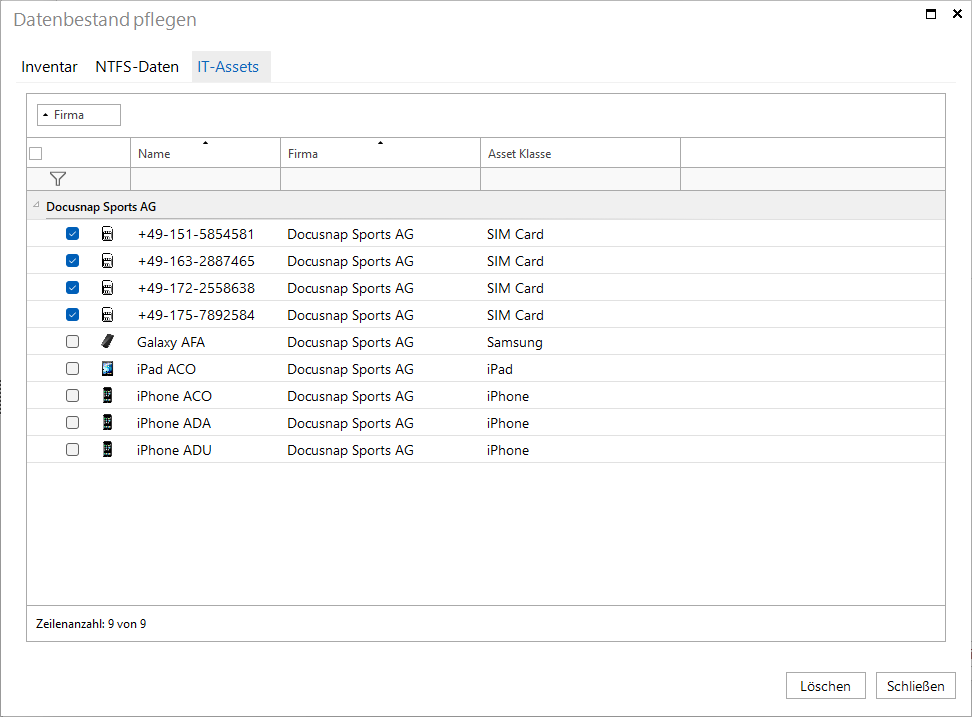Click the iPad ACO tablet icon
This screenshot has height=717, width=972.
click(x=107, y=369)
